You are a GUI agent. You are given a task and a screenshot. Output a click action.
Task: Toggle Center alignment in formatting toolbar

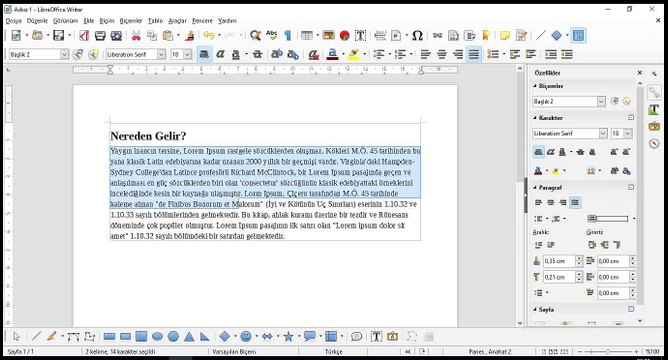(x=441, y=55)
